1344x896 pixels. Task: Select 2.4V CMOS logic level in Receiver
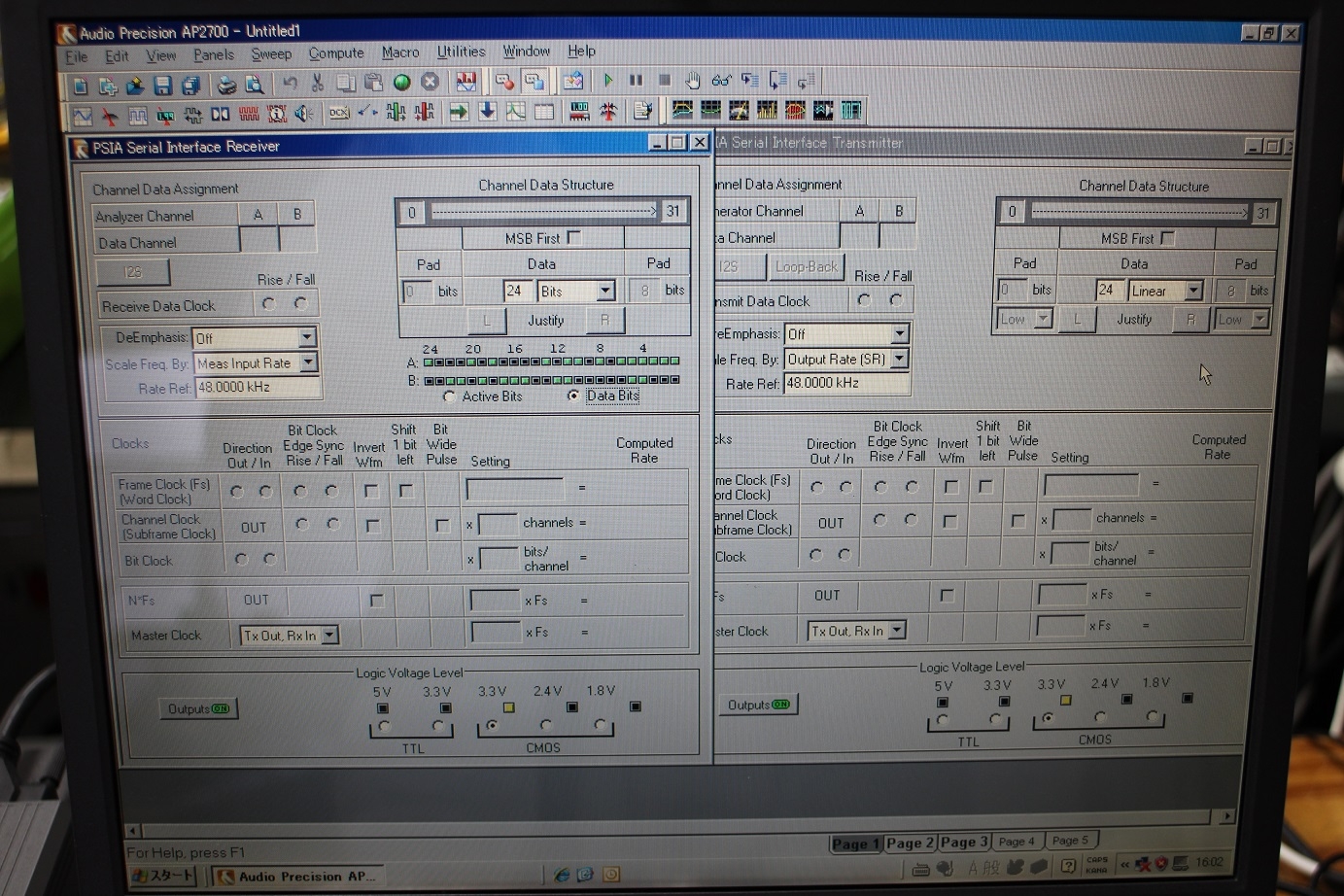tap(546, 725)
